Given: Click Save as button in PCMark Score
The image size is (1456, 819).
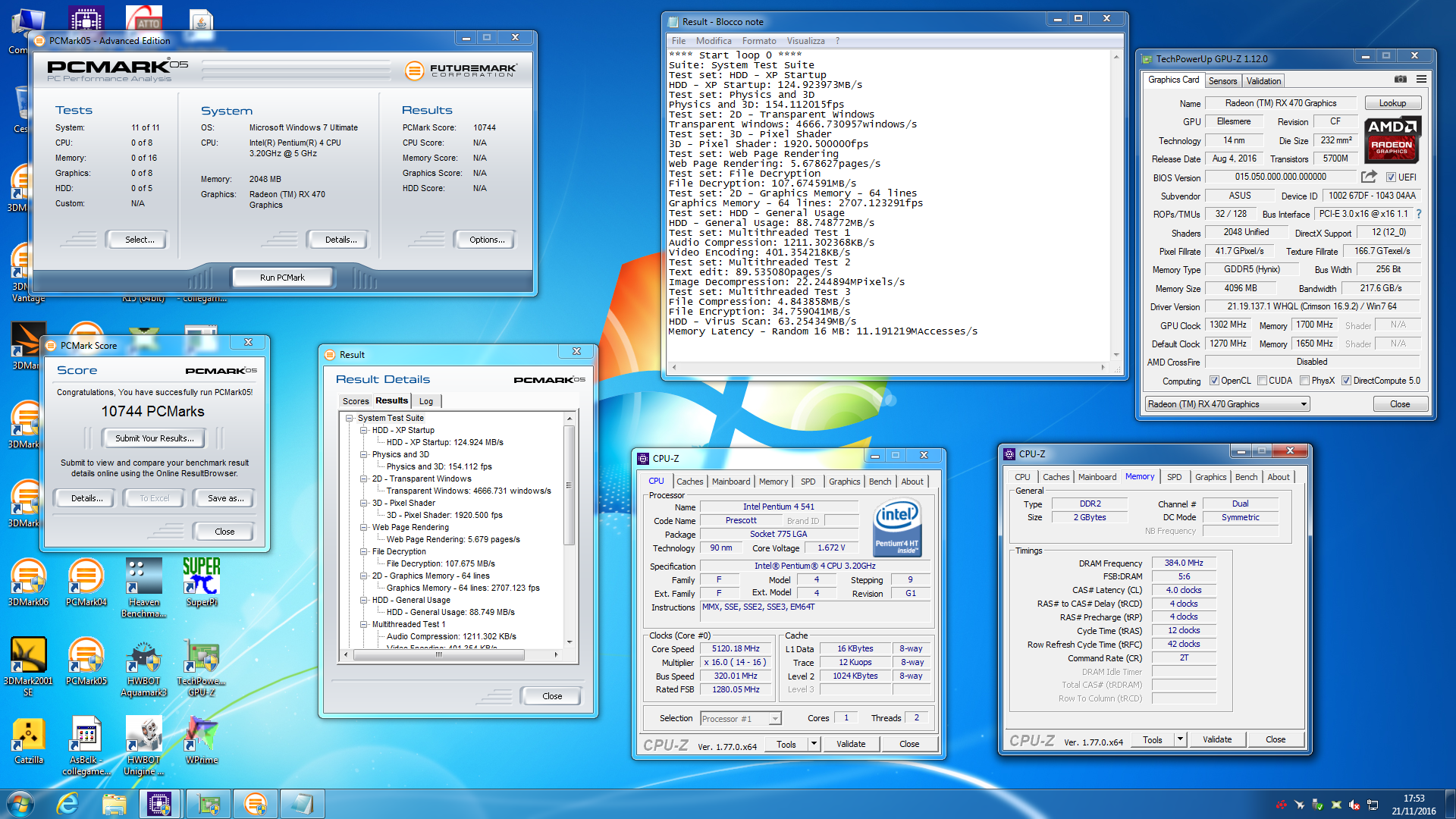Looking at the screenshot, I should [x=225, y=498].
